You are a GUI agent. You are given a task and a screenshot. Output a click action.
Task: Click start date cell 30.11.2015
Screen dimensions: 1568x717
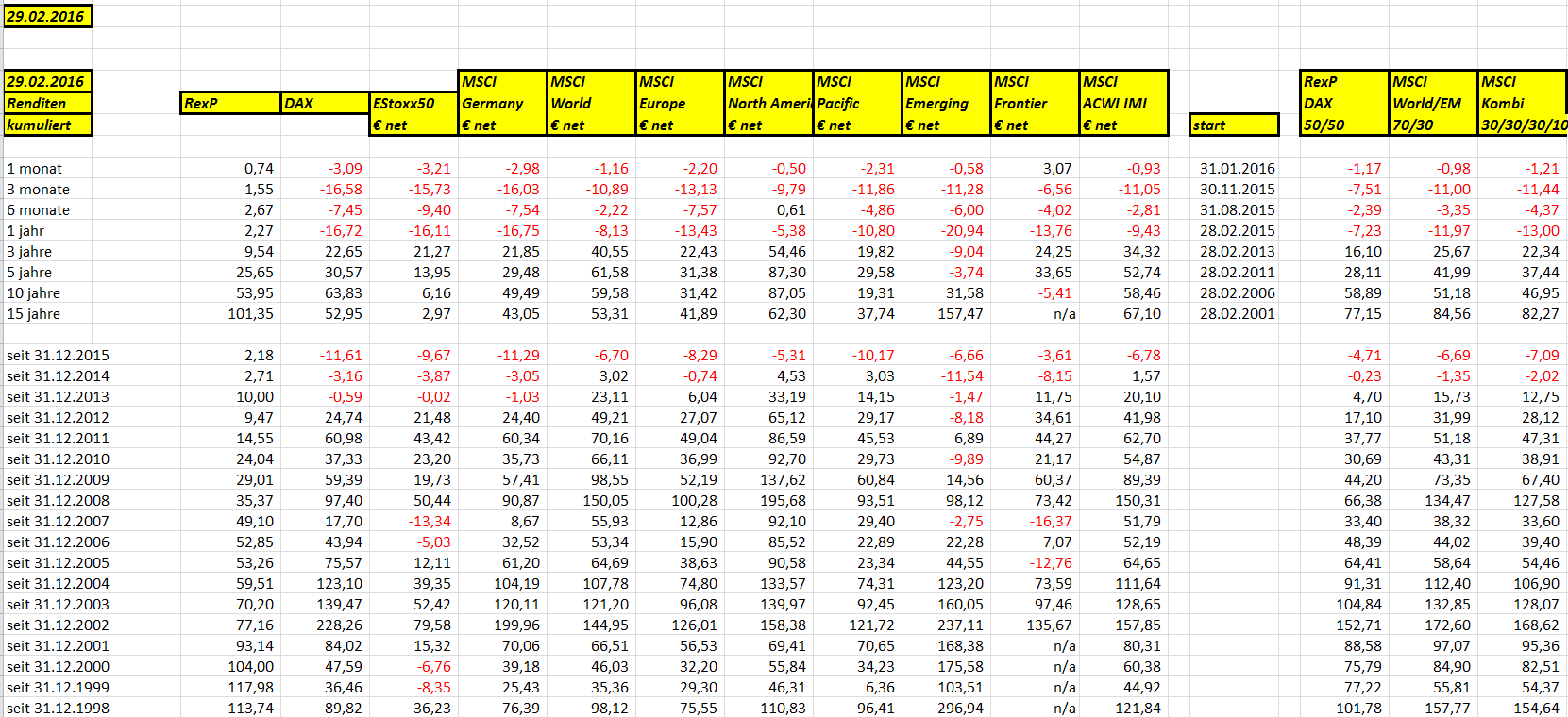[x=1237, y=189]
